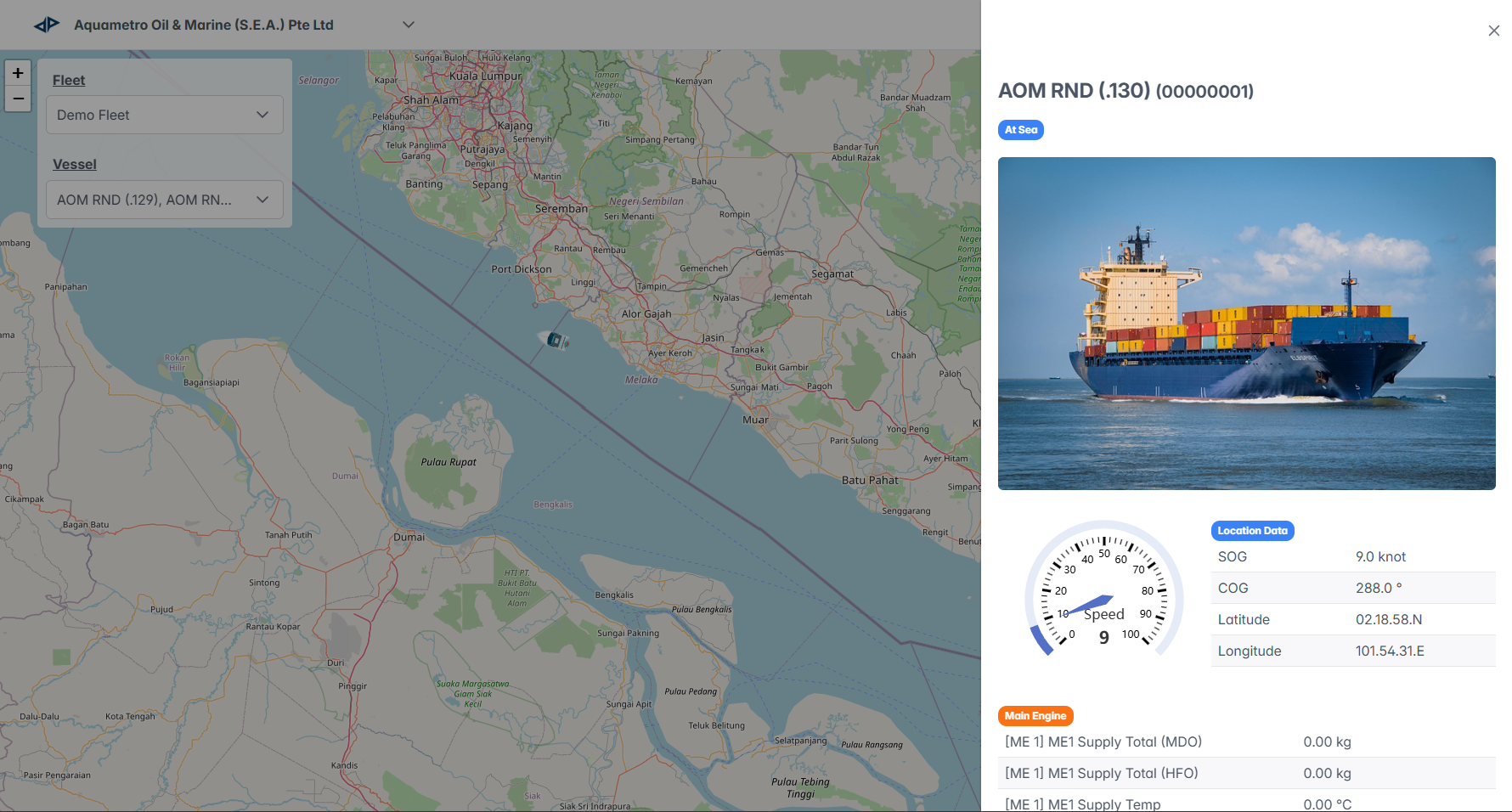Click the Aquametro logo icon
The image size is (1512, 812).
pyautogui.click(x=47, y=25)
